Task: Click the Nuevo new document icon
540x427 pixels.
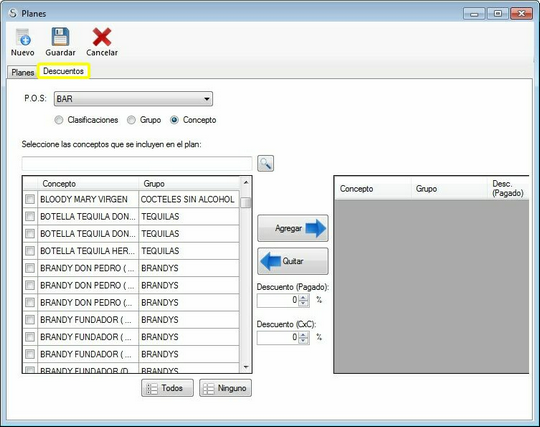Action: click(23, 37)
